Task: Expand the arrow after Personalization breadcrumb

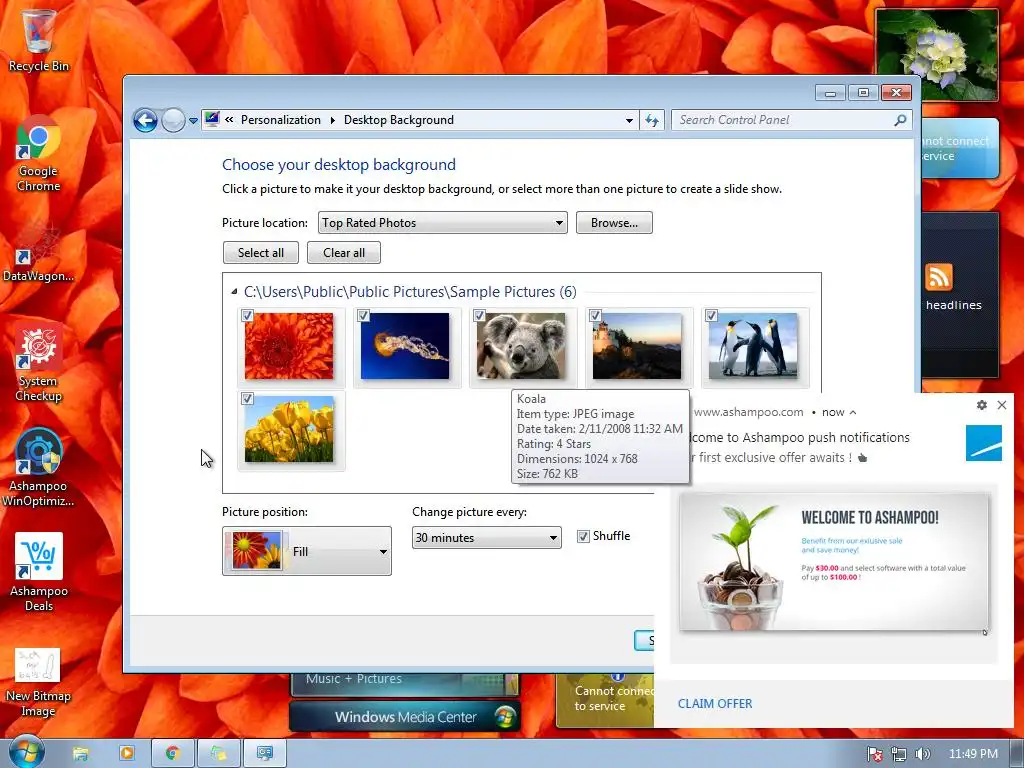Action: (x=332, y=120)
